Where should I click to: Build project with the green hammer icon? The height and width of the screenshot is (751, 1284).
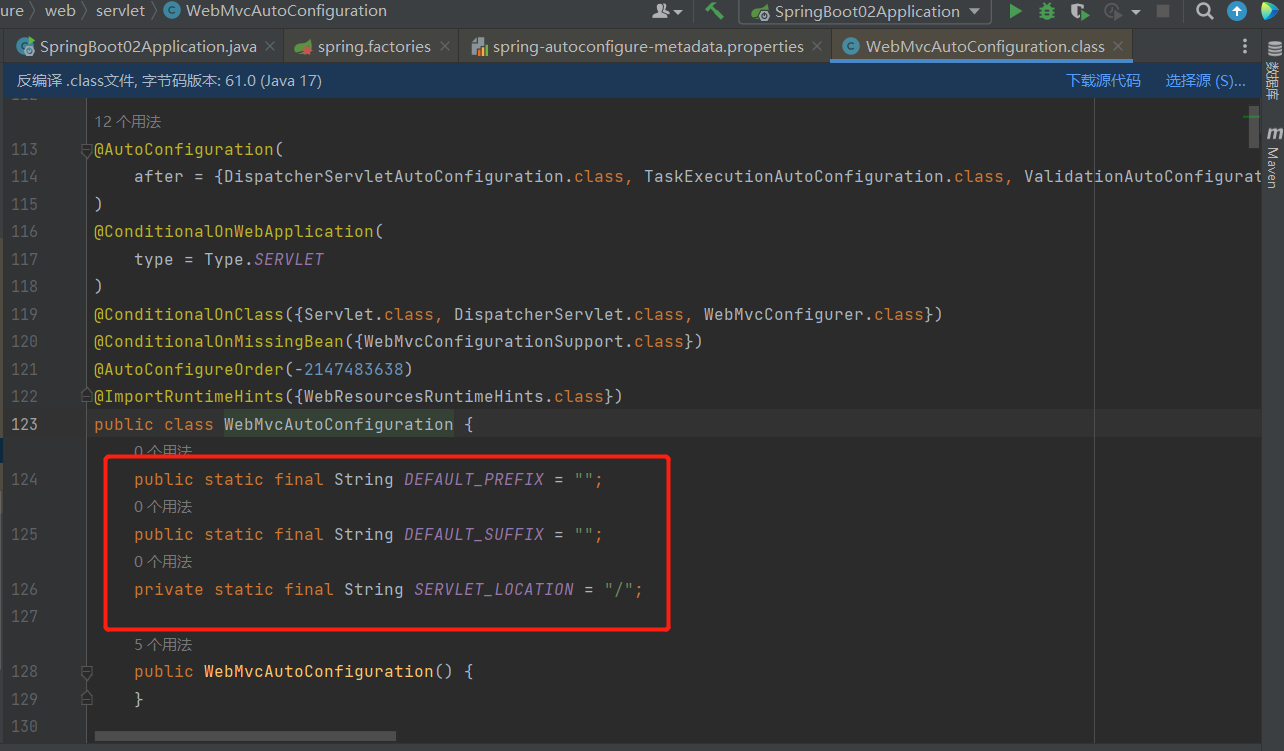[714, 11]
